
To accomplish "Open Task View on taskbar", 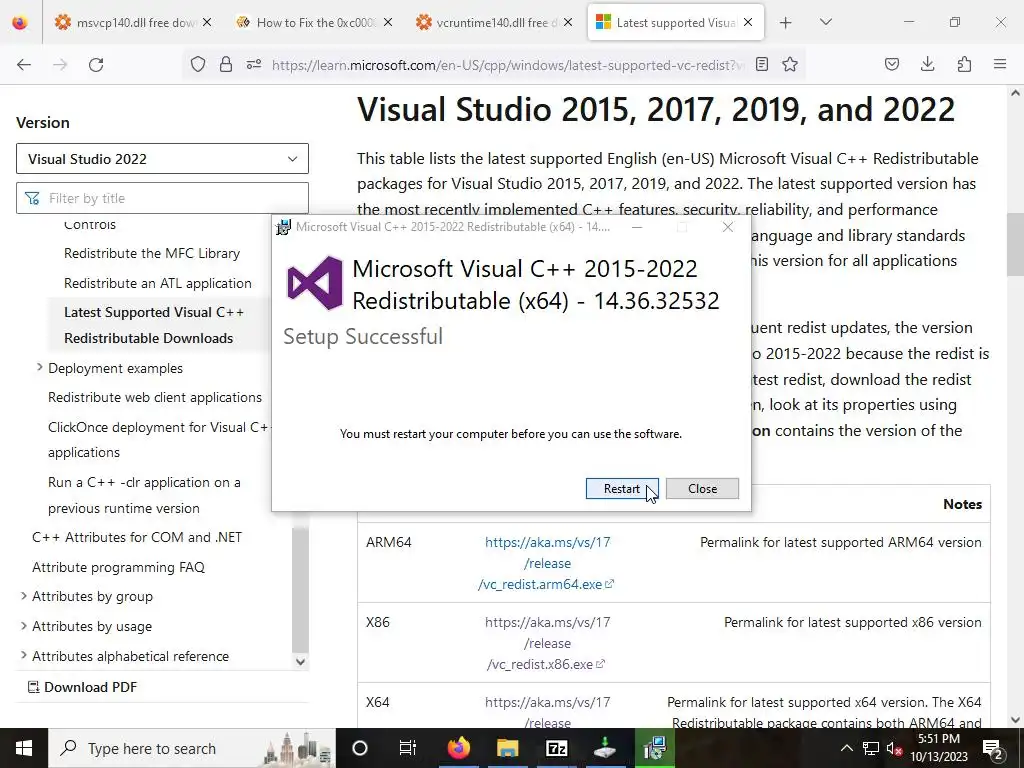I will (408, 748).
